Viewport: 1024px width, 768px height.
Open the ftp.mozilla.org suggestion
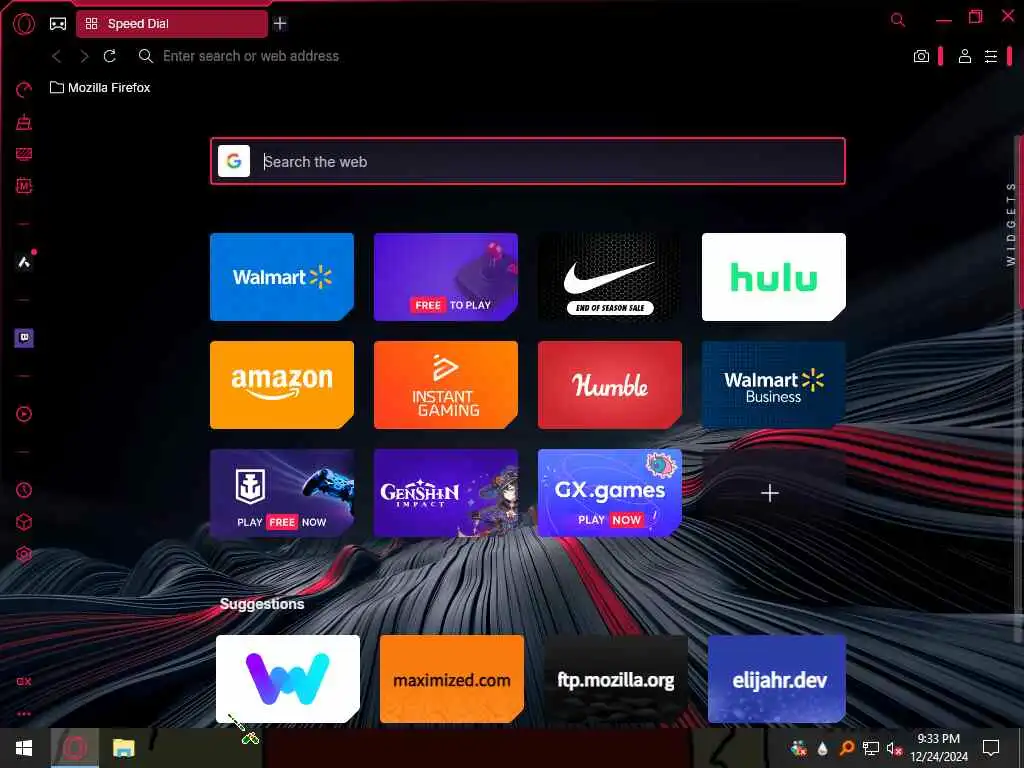coord(615,679)
